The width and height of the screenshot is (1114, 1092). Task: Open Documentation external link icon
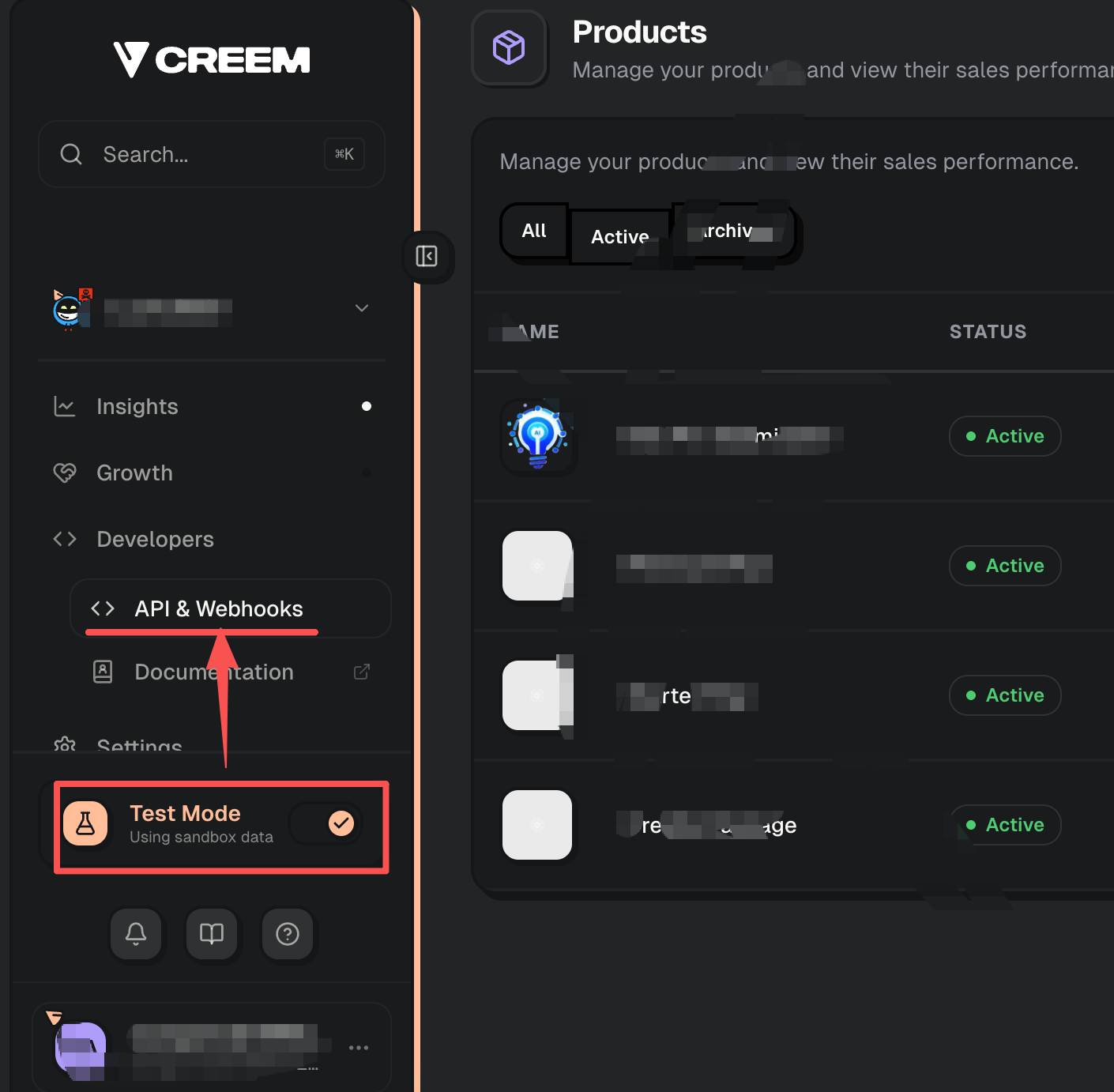362,672
